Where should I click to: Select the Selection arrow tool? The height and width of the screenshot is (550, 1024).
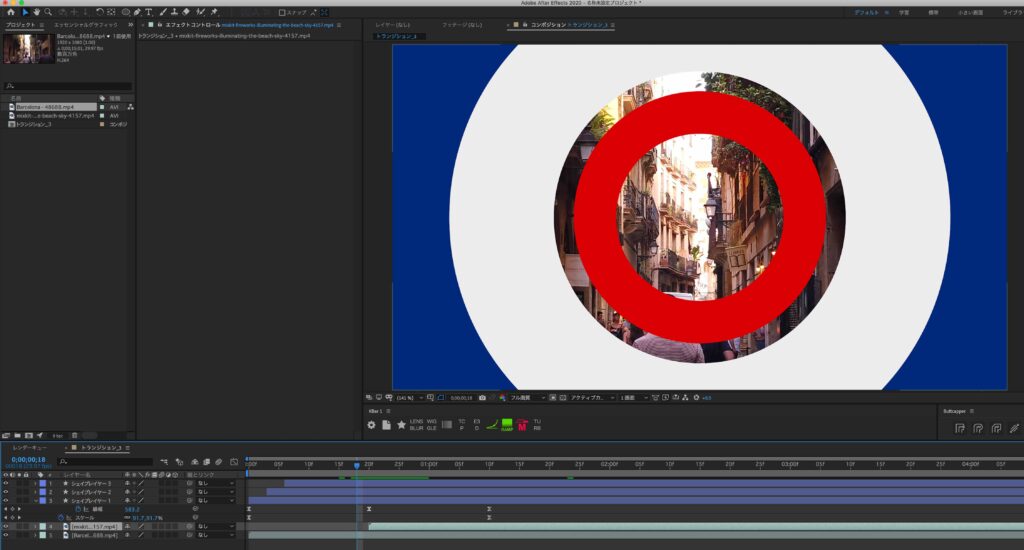point(25,12)
